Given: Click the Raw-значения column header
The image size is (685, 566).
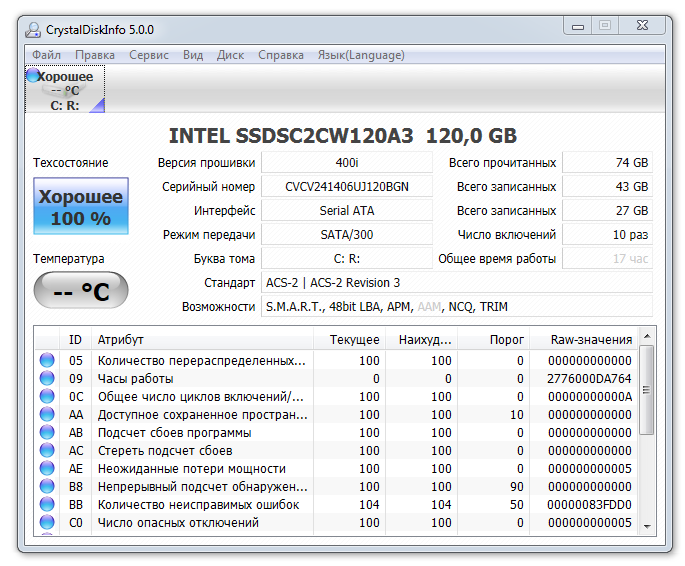Looking at the screenshot, I should coord(591,339).
